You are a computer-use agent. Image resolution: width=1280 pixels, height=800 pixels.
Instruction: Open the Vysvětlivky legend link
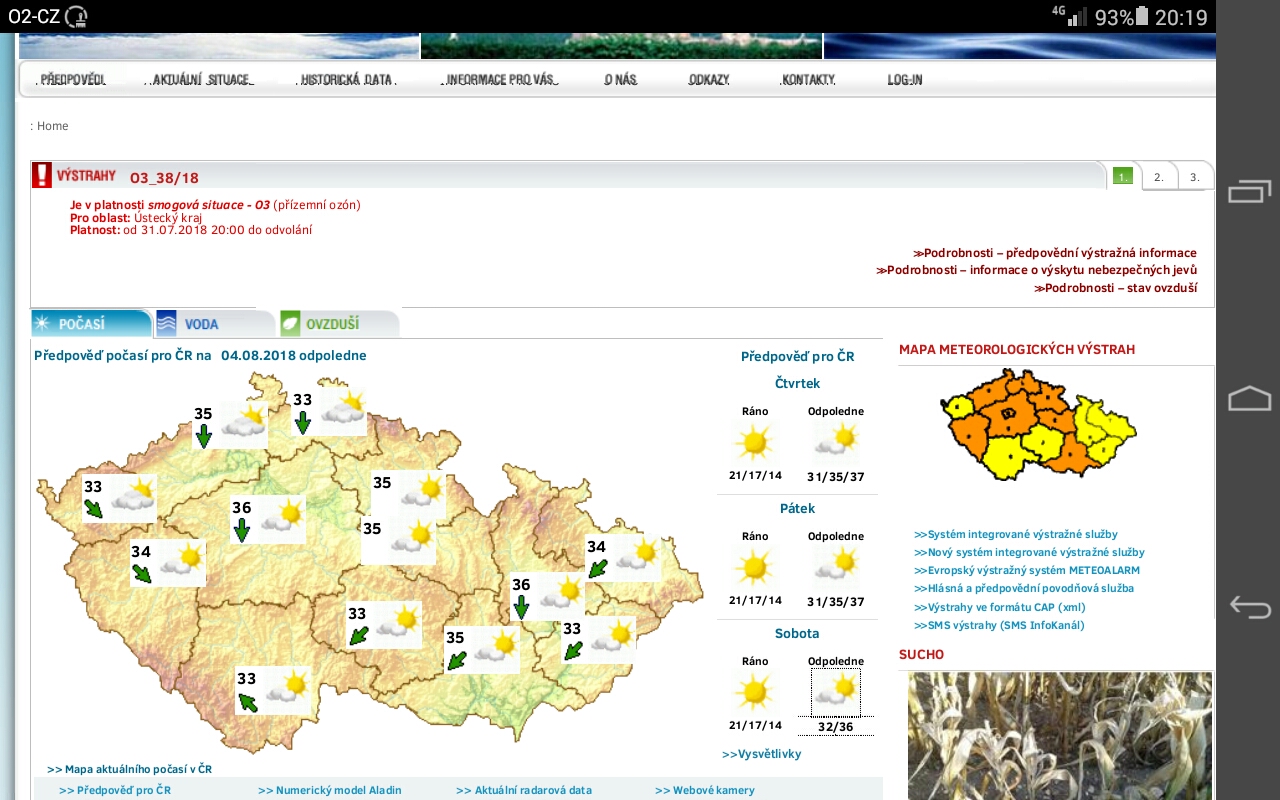762,754
